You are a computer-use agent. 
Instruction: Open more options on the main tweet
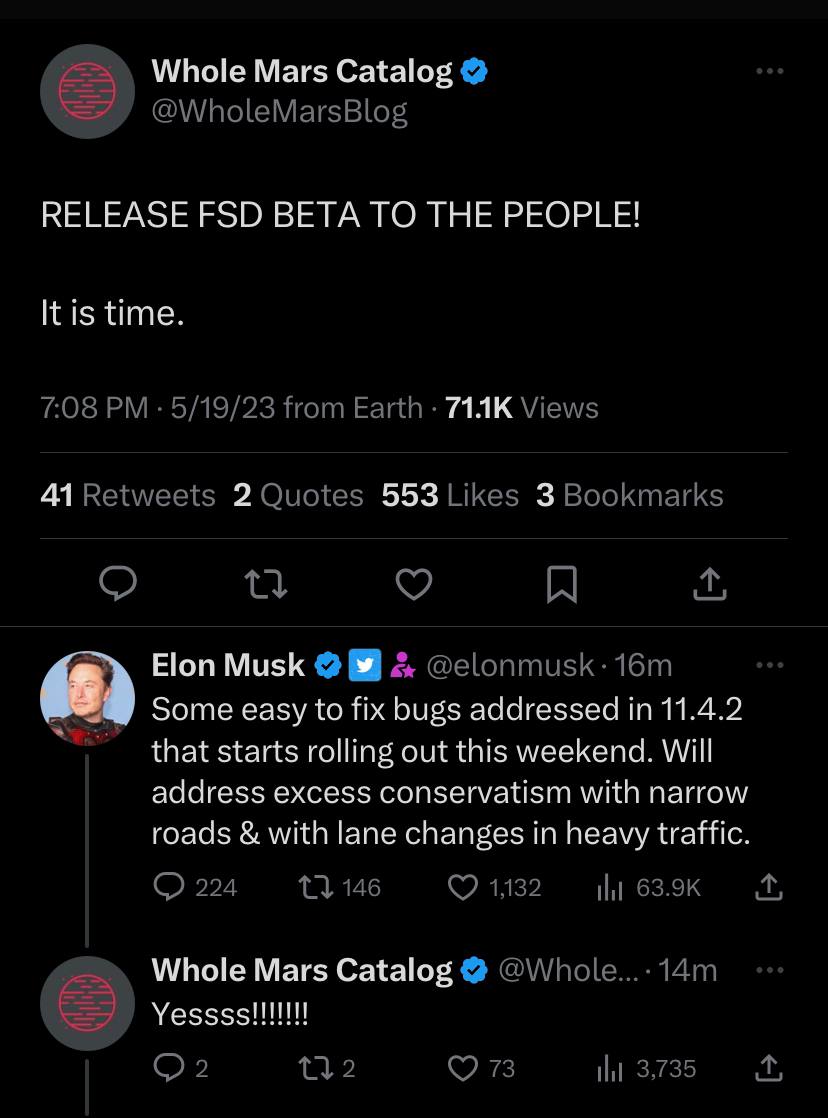pos(770,71)
